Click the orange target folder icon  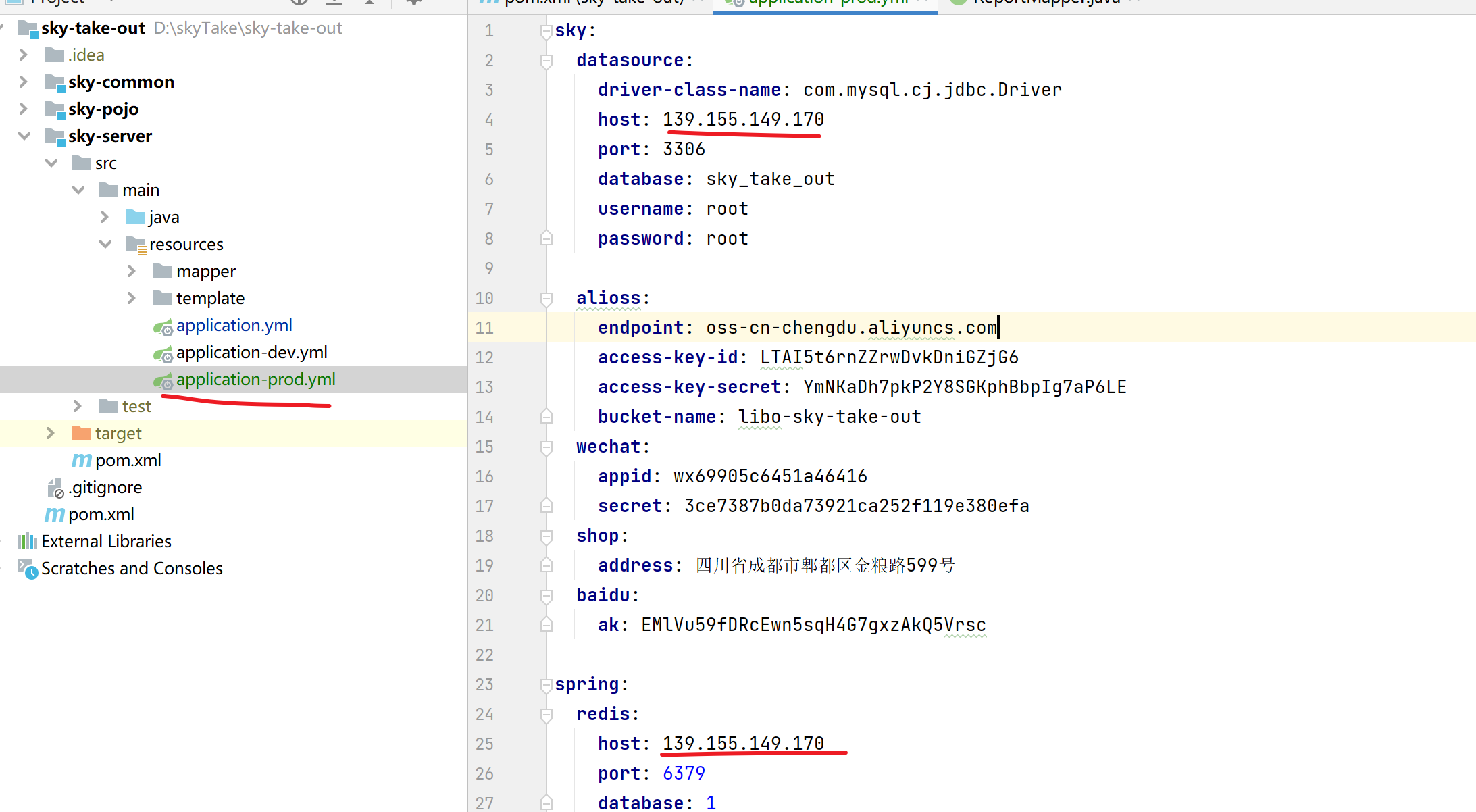coord(81,433)
